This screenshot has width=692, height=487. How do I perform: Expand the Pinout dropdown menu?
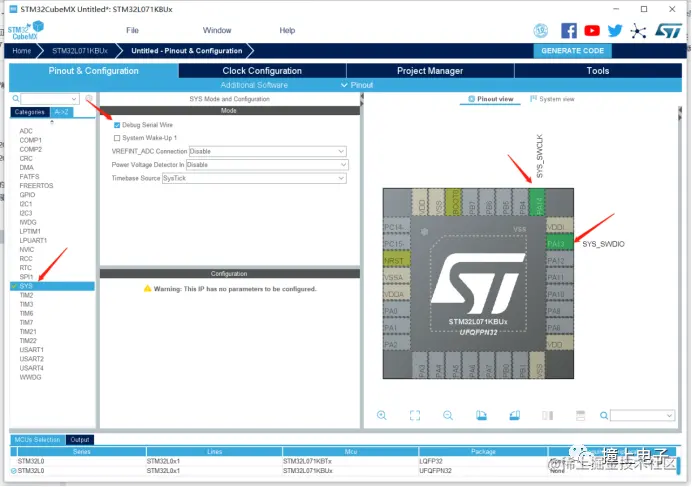pos(357,85)
